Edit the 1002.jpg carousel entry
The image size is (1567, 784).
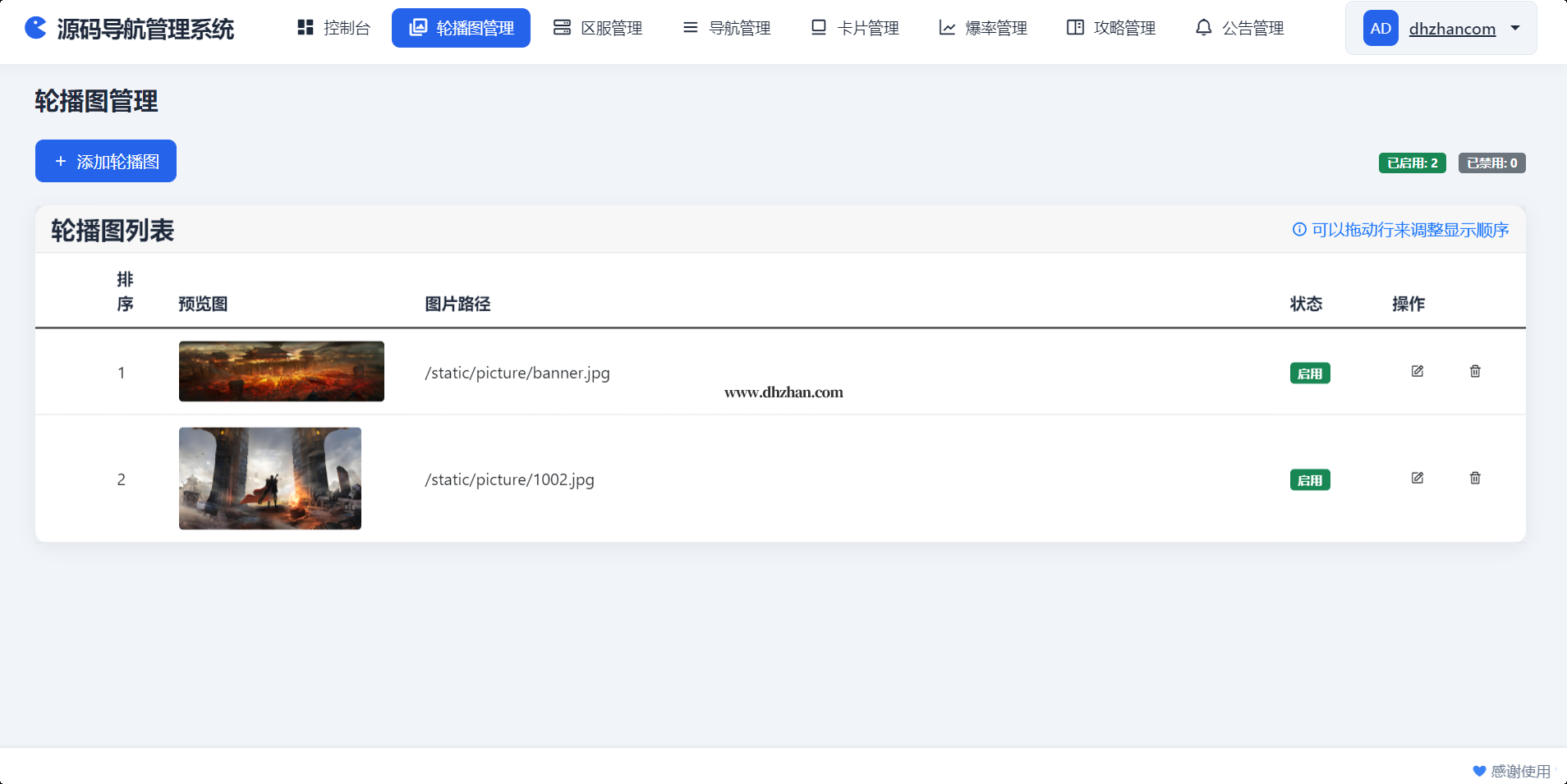point(1417,479)
